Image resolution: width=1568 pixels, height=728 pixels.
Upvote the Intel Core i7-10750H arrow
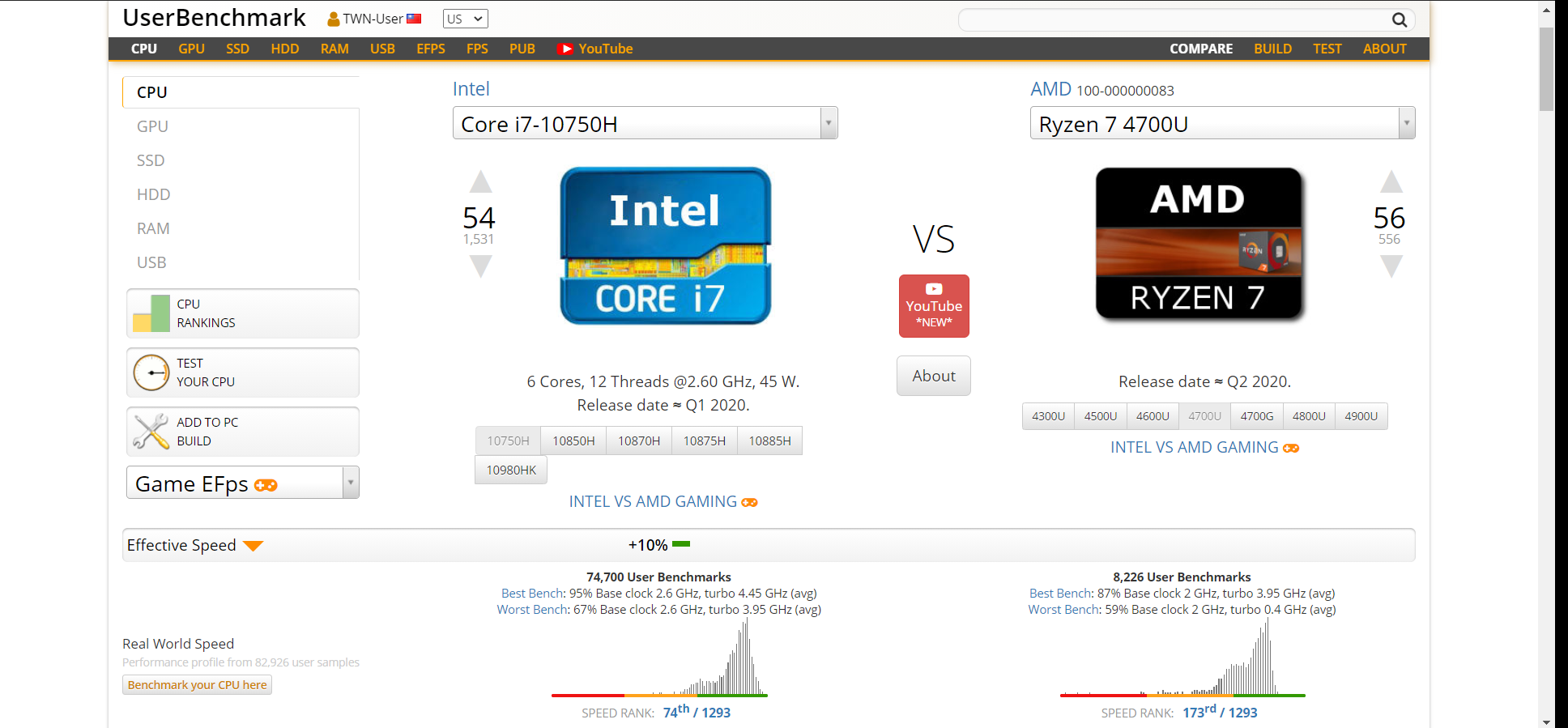480,181
